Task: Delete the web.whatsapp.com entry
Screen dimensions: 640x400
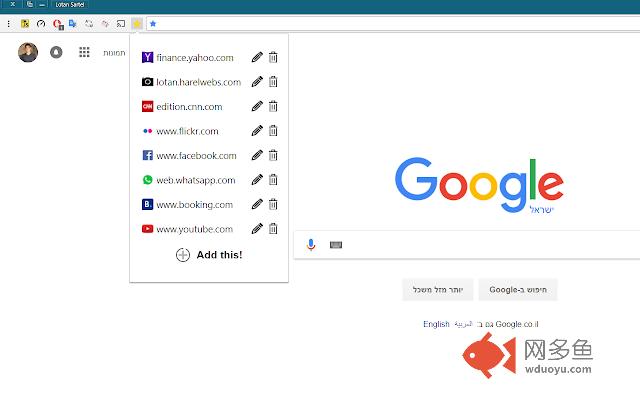Action: click(273, 180)
